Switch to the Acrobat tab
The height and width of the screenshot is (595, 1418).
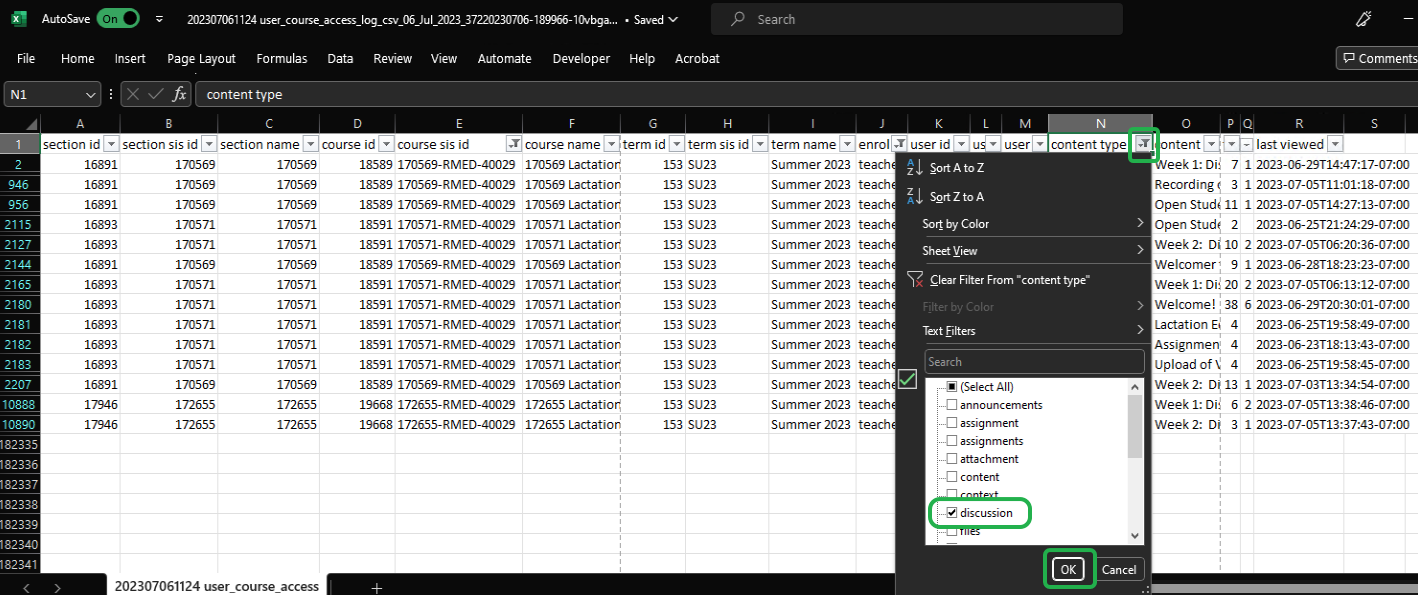(697, 59)
